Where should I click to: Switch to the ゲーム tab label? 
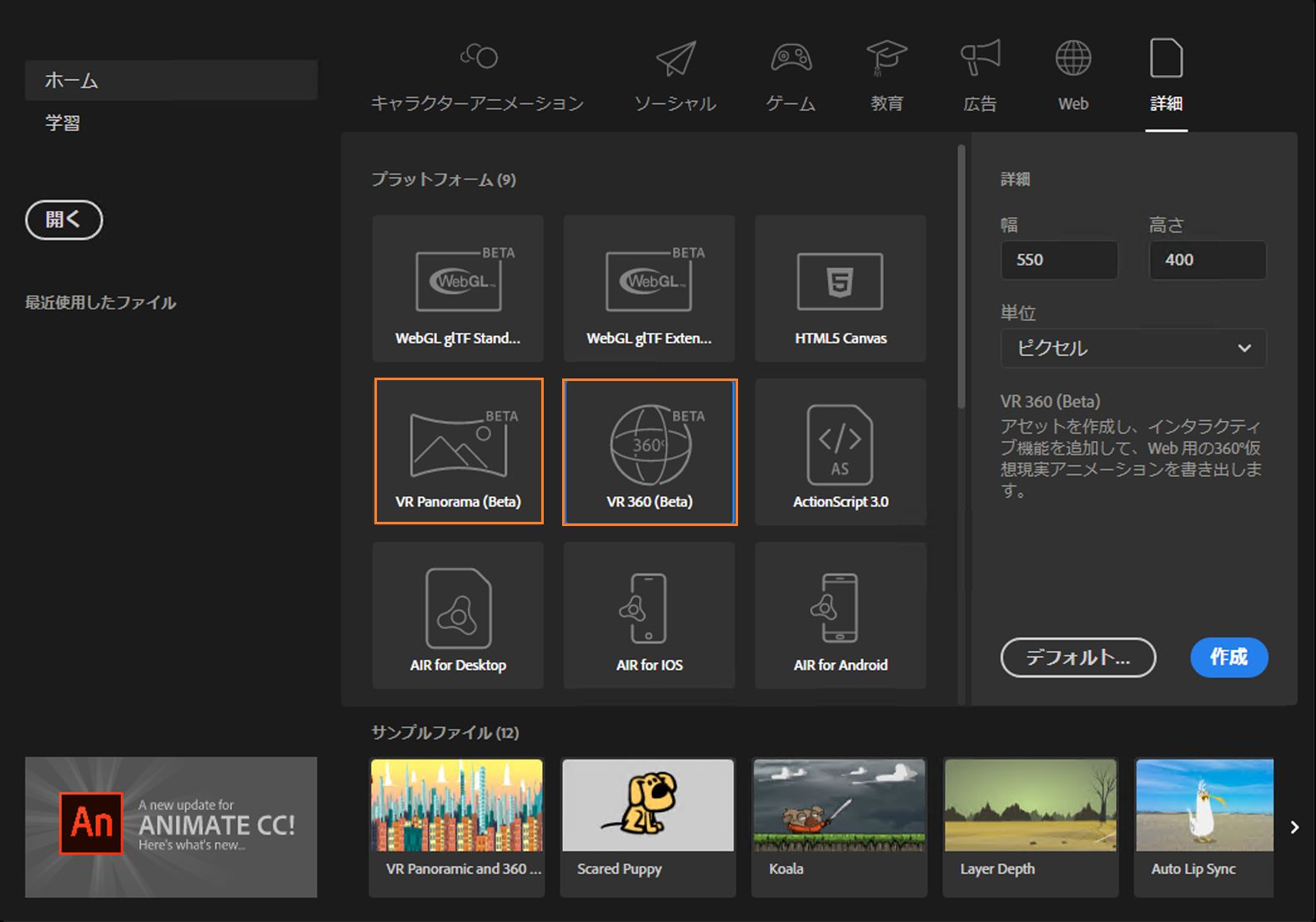click(791, 103)
